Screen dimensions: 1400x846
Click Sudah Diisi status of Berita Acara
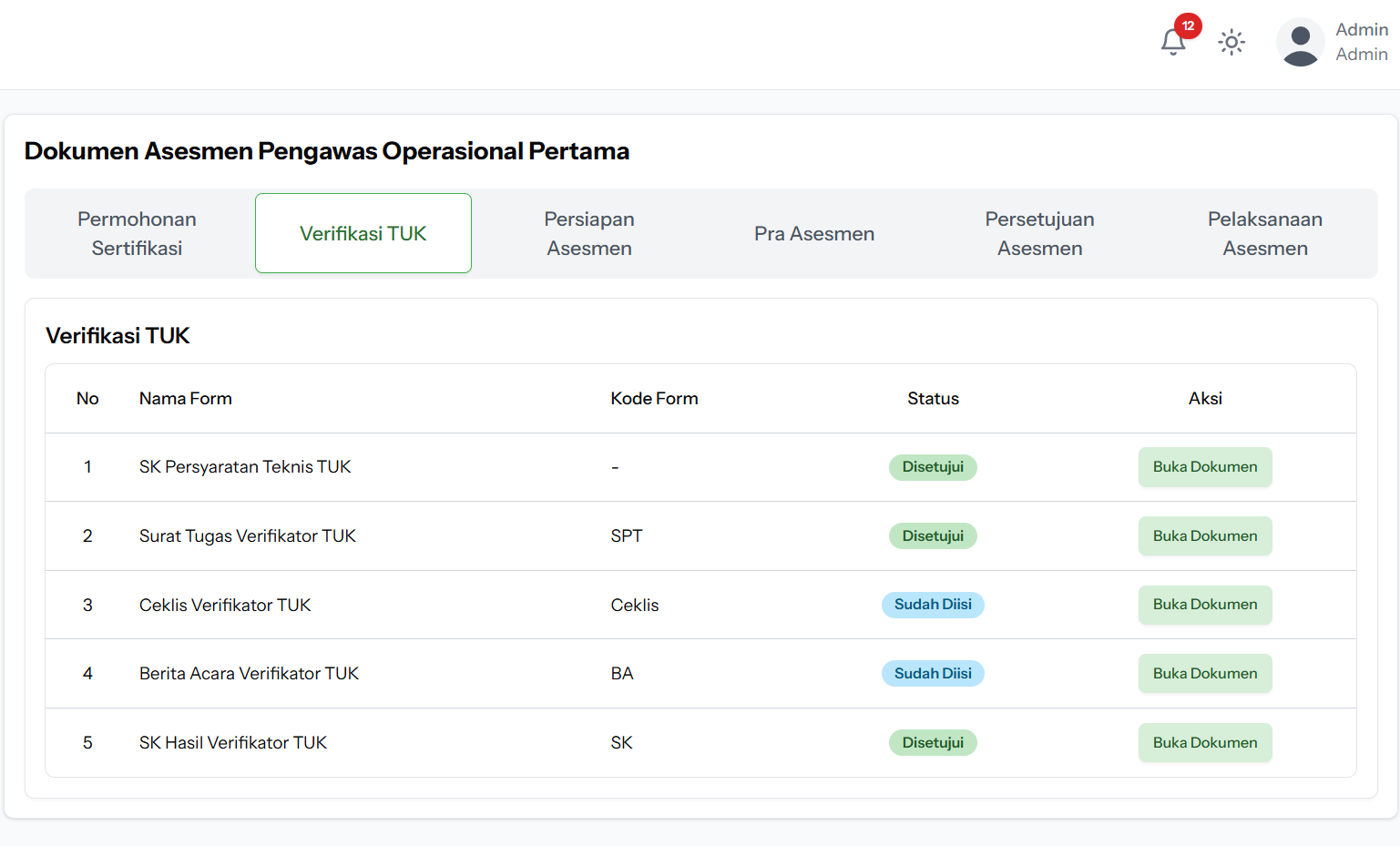click(933, 674)
